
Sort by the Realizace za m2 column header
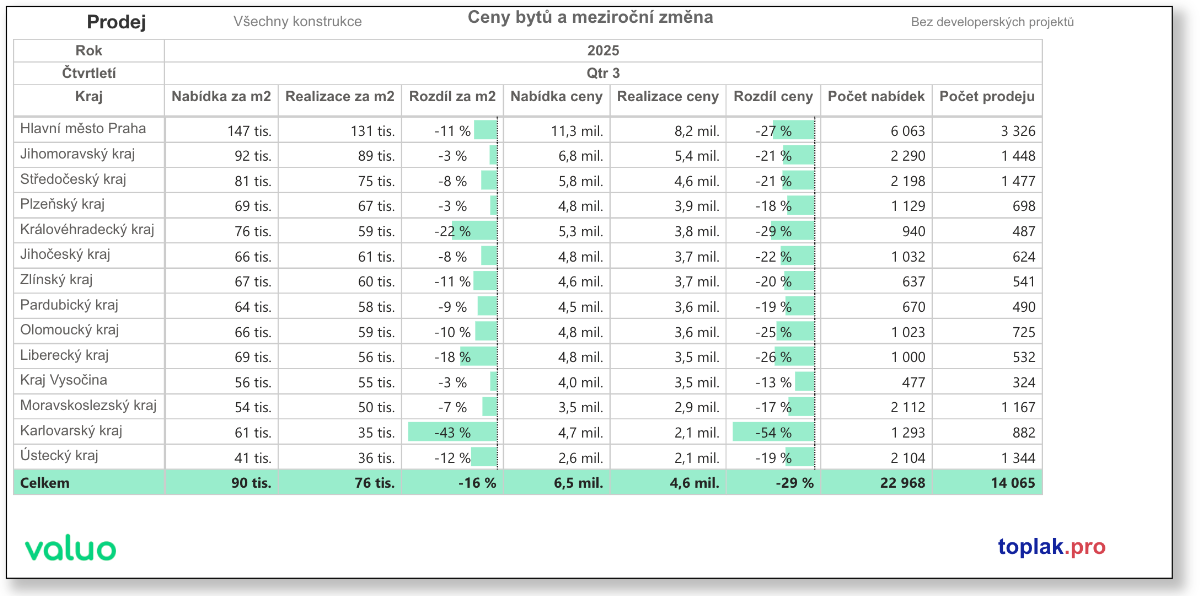(x=340, y=97)
